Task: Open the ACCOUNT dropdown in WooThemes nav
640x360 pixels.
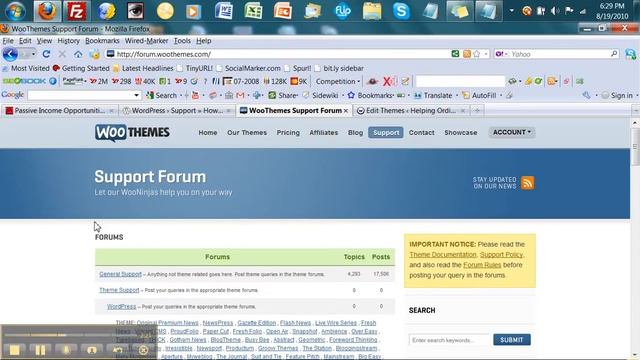Action: (x=511, y=132)
